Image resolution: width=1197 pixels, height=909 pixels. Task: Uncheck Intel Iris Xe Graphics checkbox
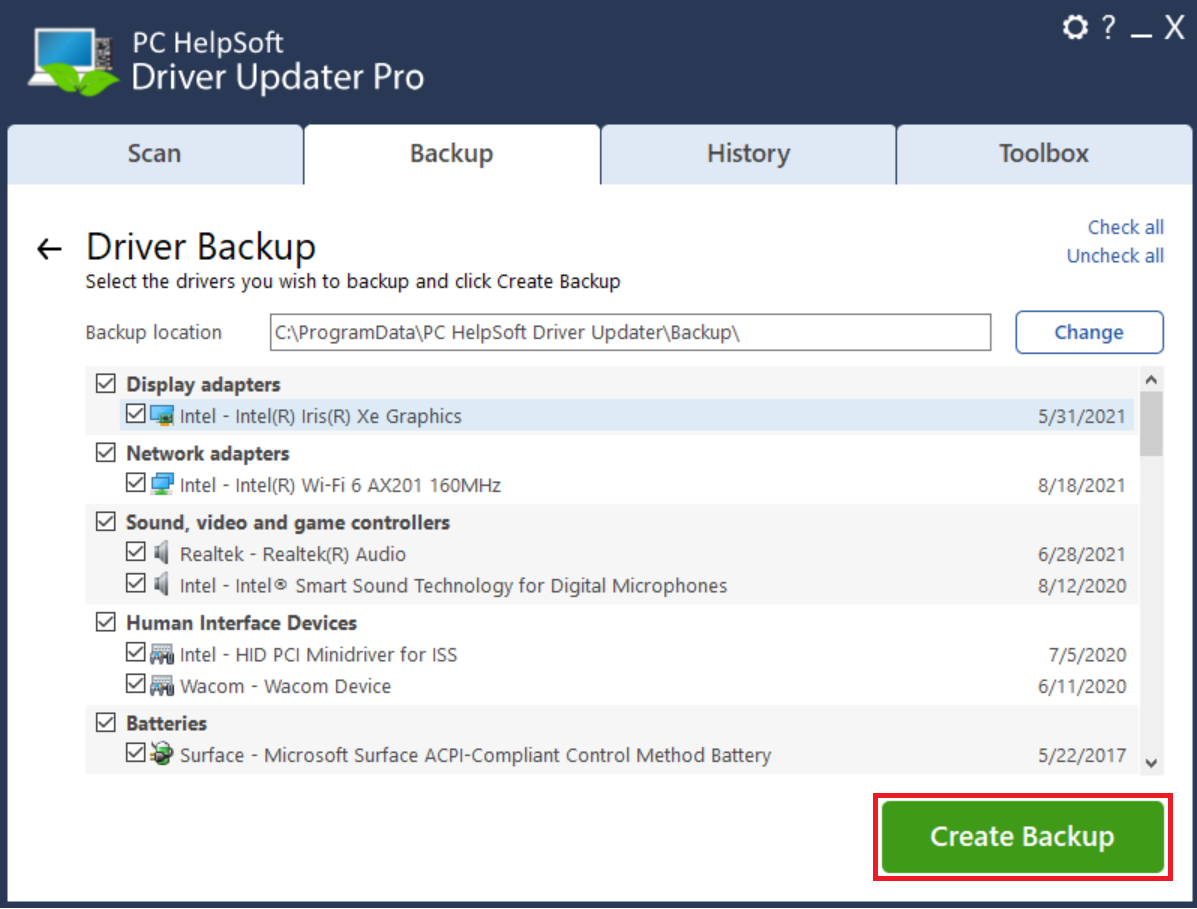(x=136, y=414)
